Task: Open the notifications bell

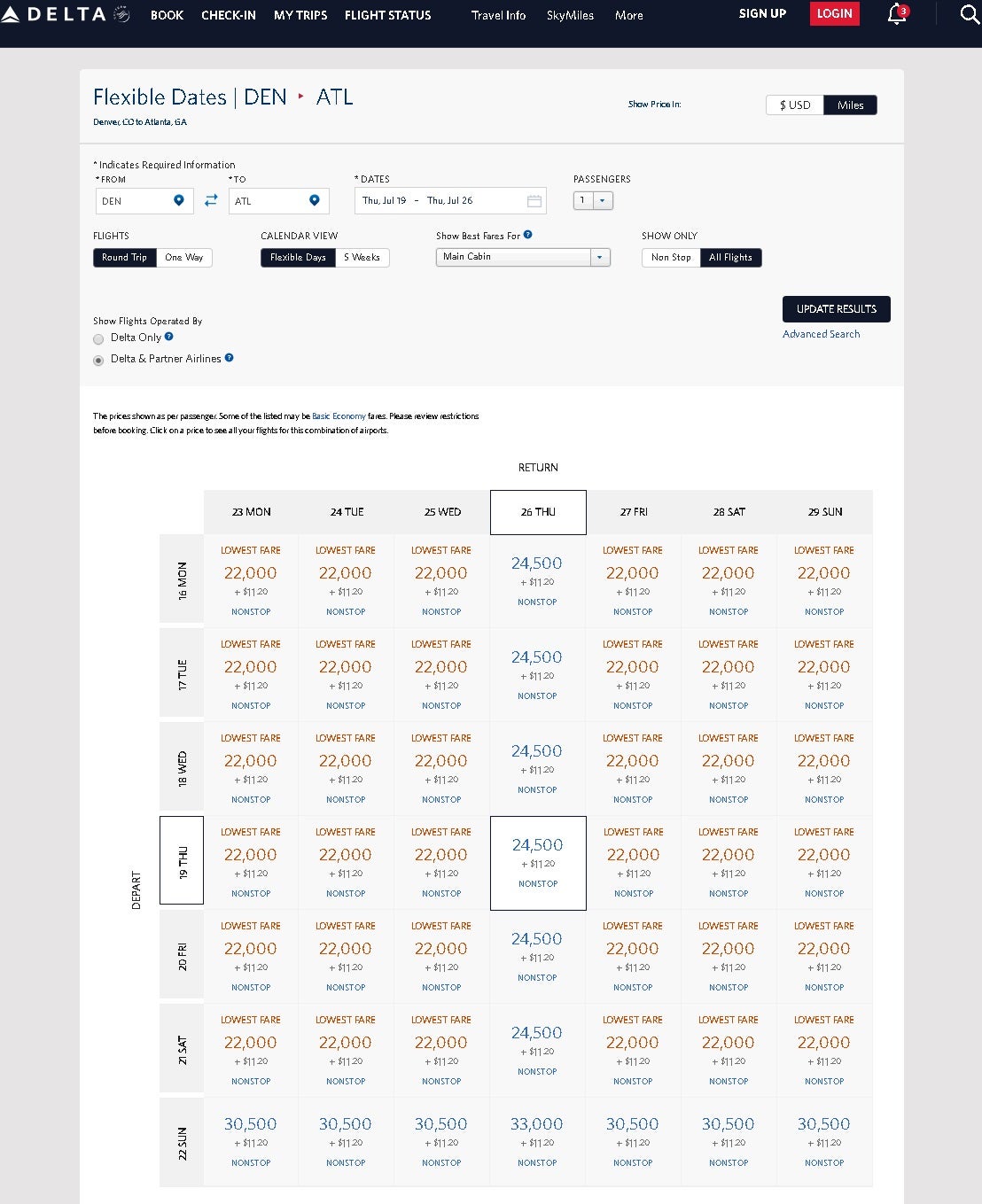Action: 897,15
